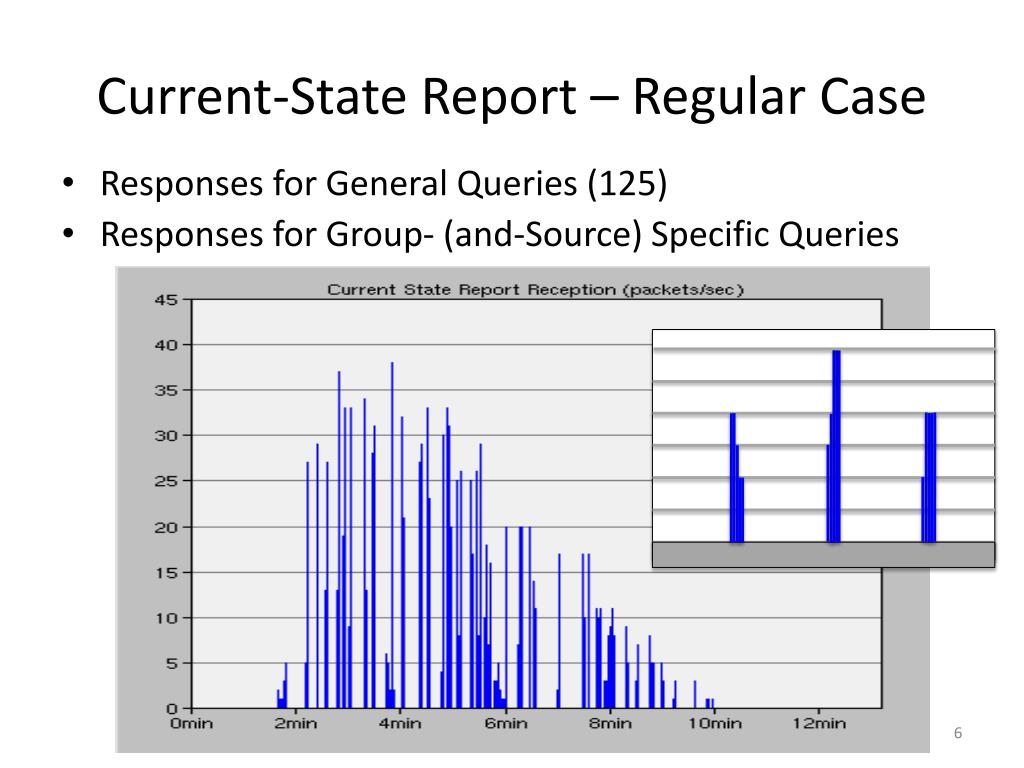Click the x-axis label "6min"
Image resolution: width=1024 pixels, height=768 pixels.
[x=505, y=724]
